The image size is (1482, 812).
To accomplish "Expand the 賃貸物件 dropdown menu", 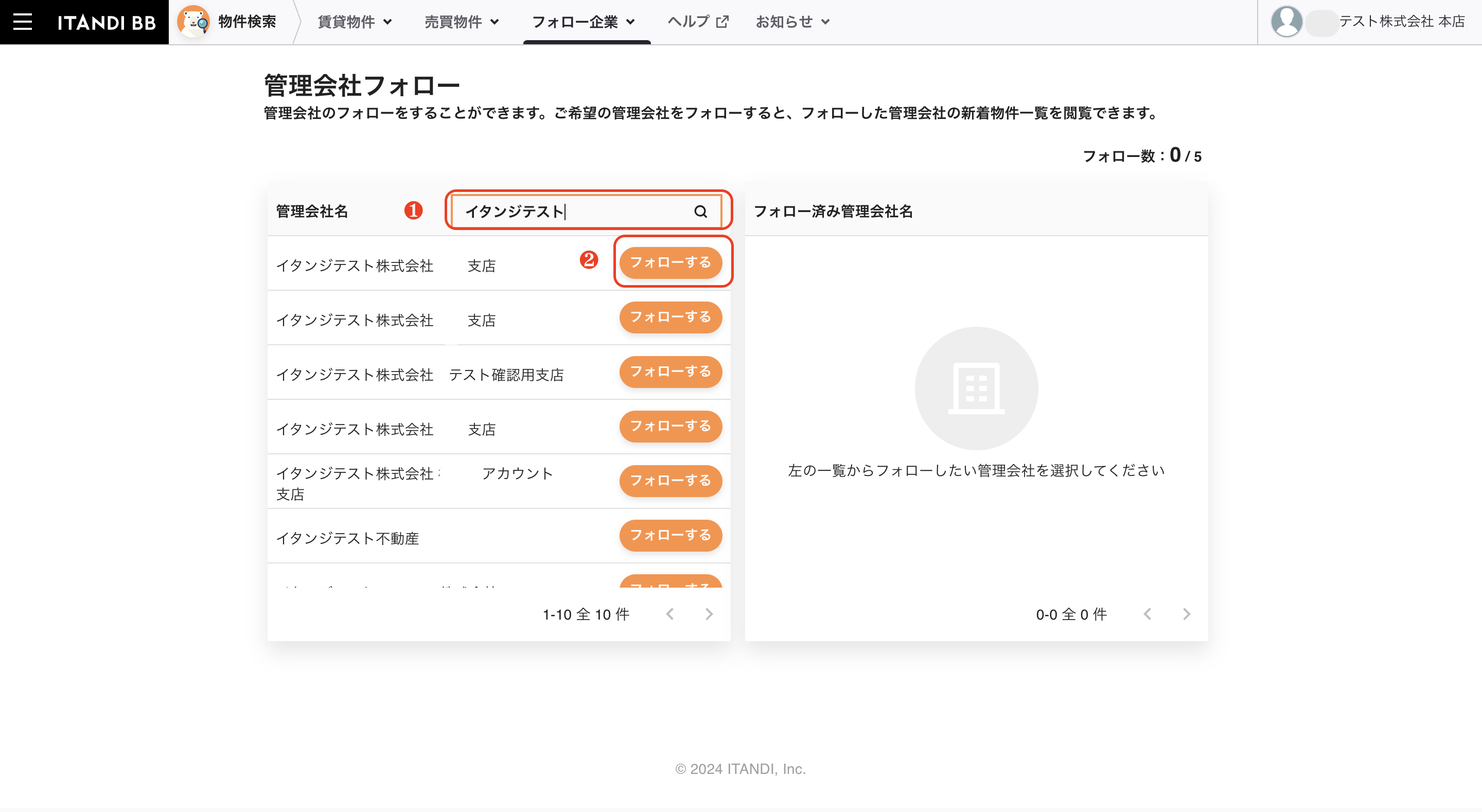I will pos(355,22).
